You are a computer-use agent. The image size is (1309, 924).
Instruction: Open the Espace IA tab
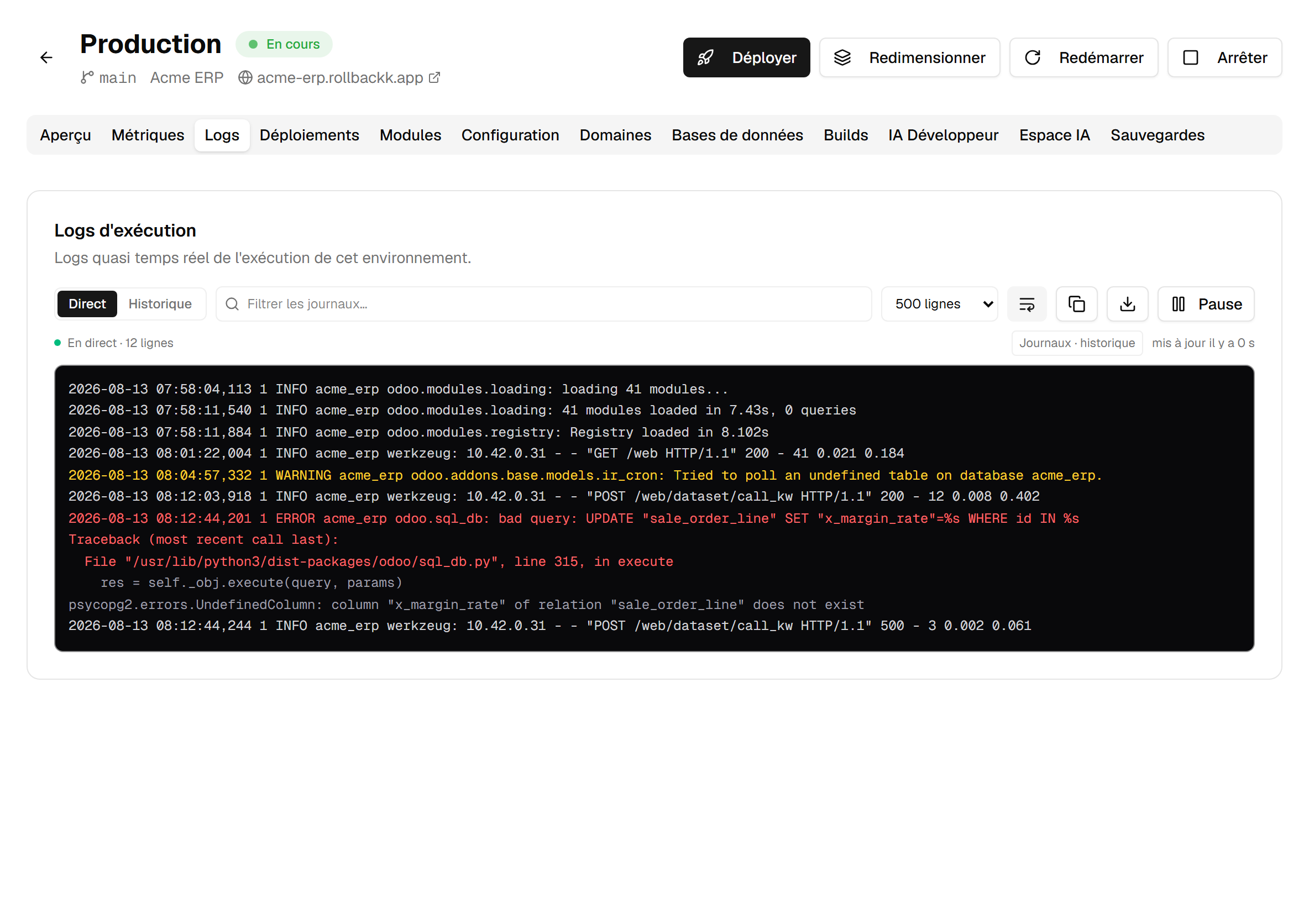[1054, 135]
